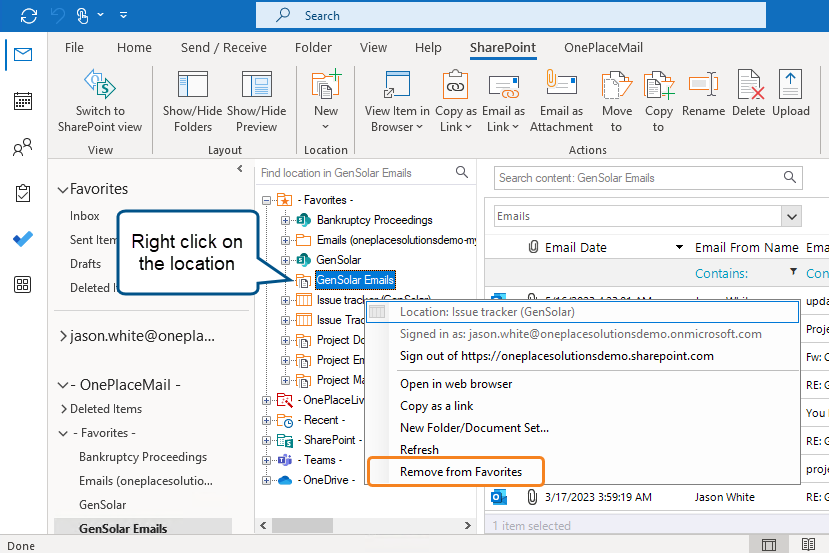This screenshot has width=829, height=553.
Task: Open the More Apps grid icon in sidebar
Action: [23, 285]
